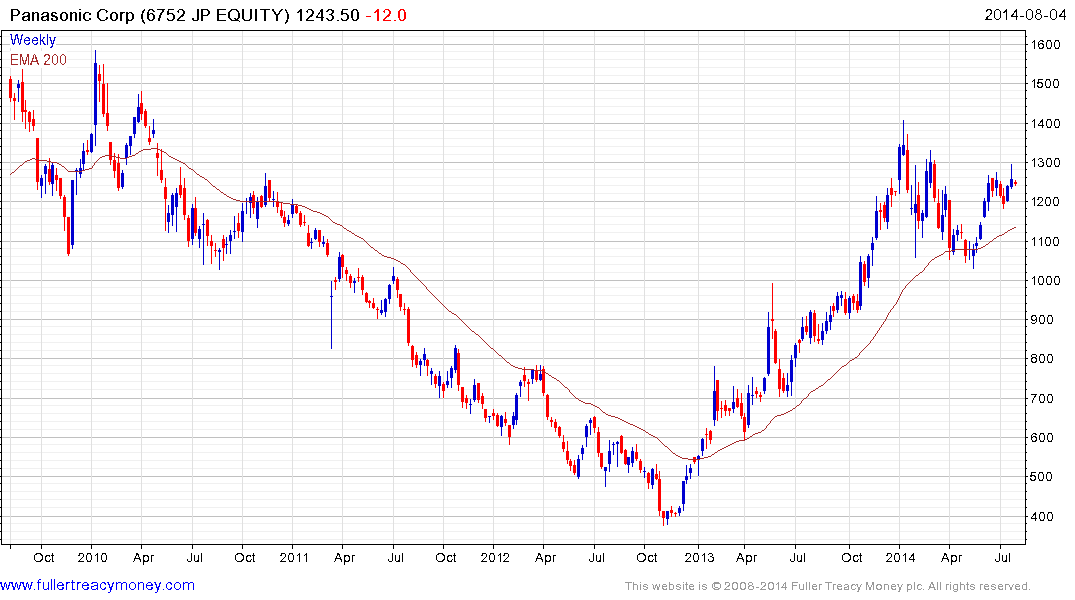The width and height of the screenshot is (1075, 600).
Task: Click the www.fullertreacymoney.com link
Action: (97, 585)
